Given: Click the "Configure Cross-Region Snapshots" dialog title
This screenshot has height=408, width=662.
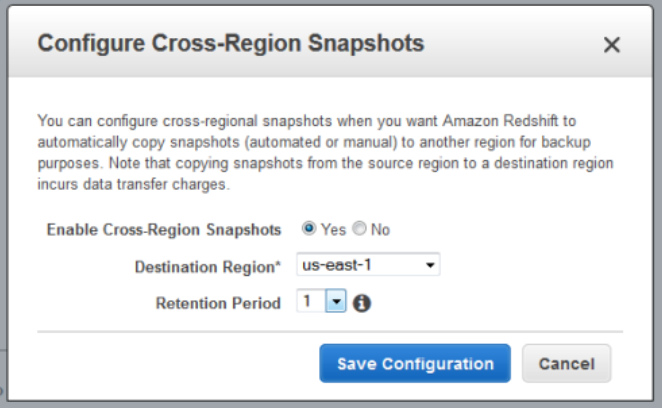Looking at the screenshot, I should pos(230,44).
